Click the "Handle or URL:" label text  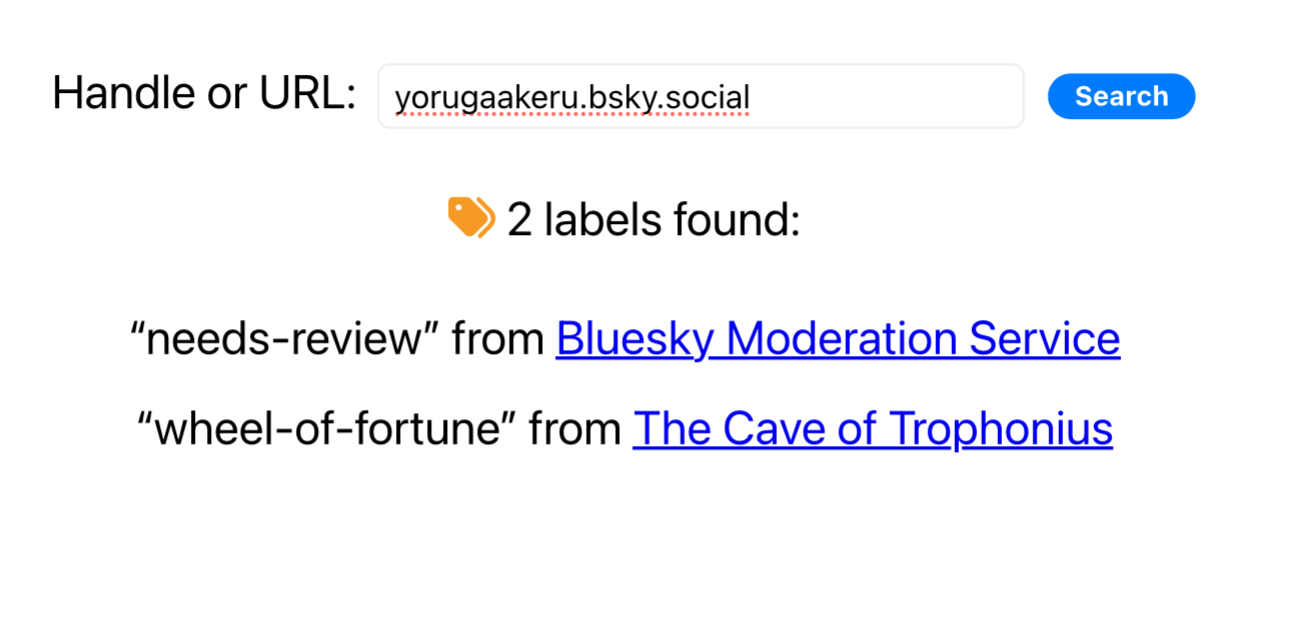pyautogui.click(x=204, y=94)
